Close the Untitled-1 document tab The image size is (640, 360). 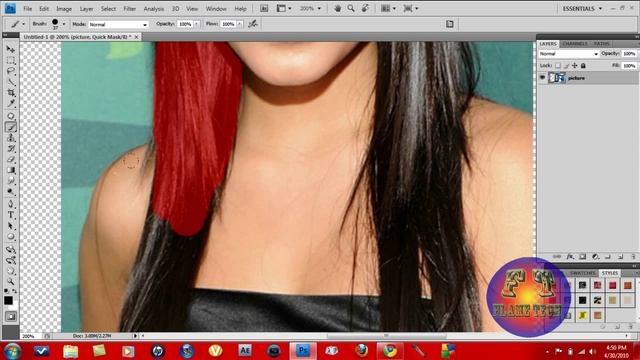coord(137,37)
